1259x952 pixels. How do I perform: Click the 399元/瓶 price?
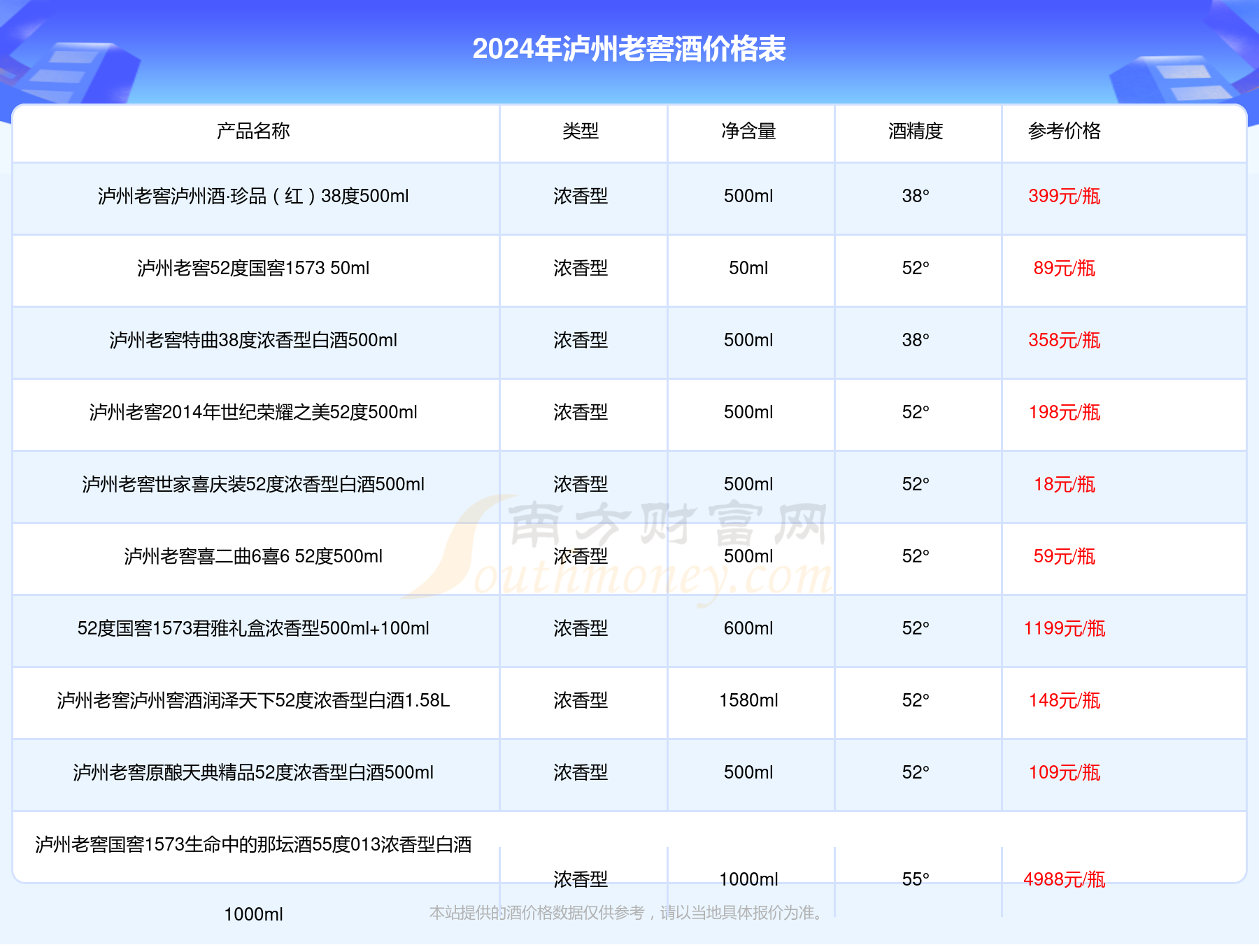[1065, 196]
